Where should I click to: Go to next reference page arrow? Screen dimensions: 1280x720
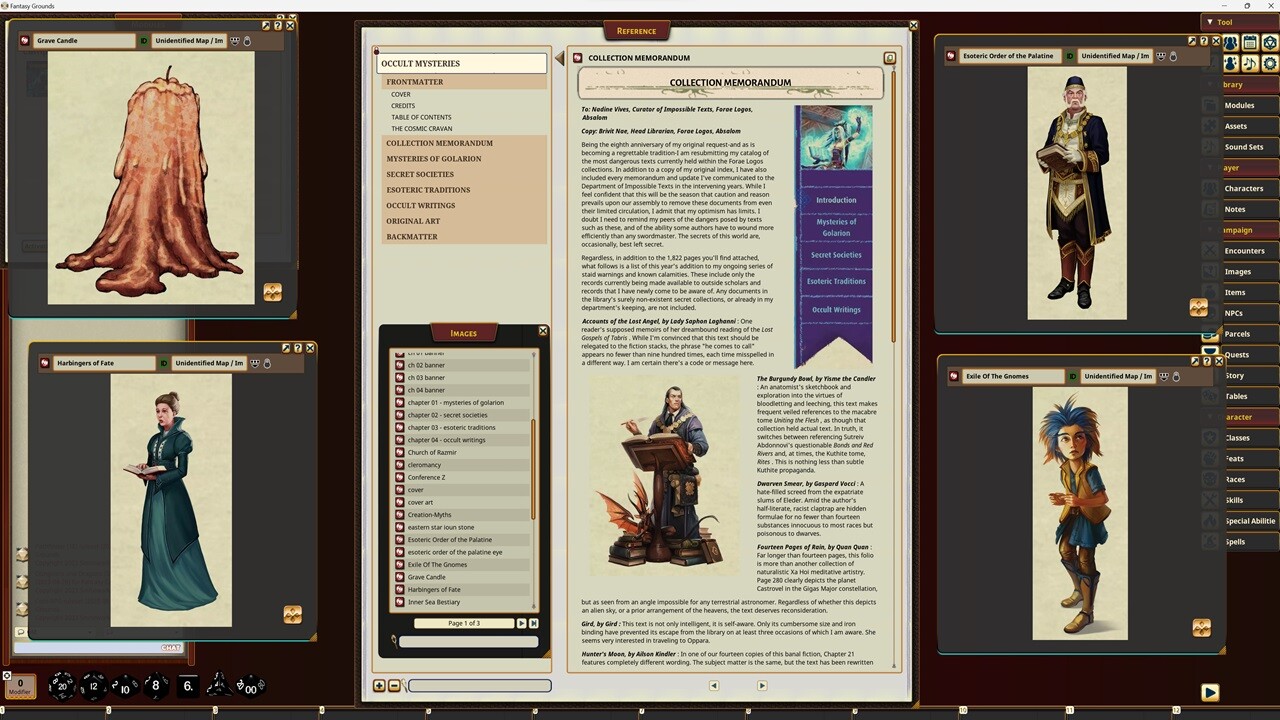click(x=761, y=685)
